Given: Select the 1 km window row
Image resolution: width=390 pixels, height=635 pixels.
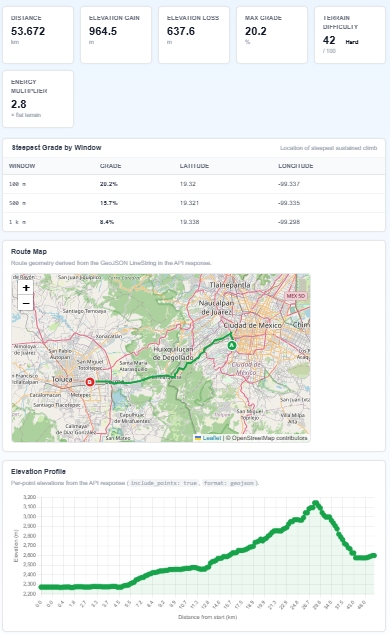Looking at the screenshot, I should [x=194, y=222].
